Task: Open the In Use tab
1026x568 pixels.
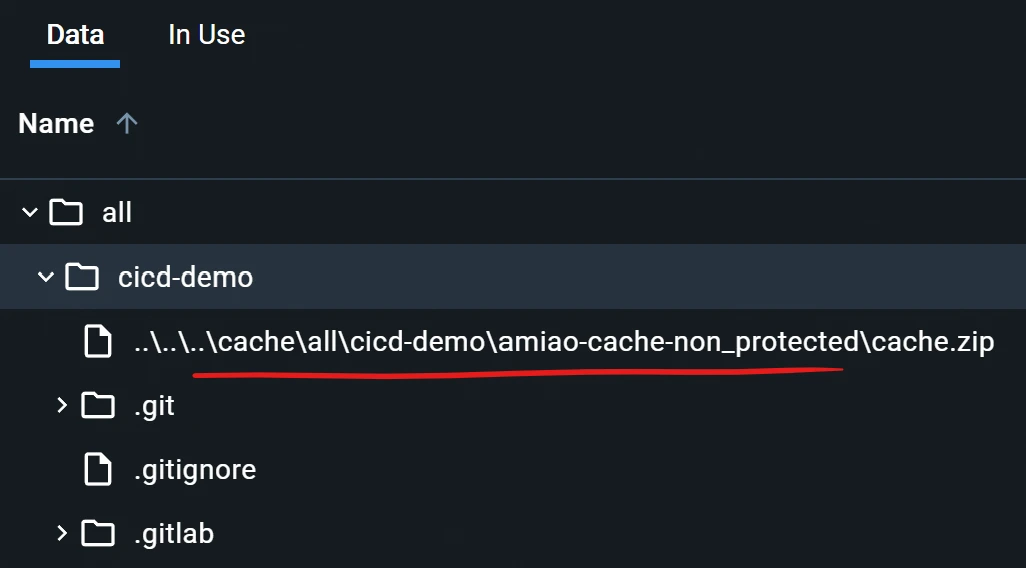Action: pos(206,35)
